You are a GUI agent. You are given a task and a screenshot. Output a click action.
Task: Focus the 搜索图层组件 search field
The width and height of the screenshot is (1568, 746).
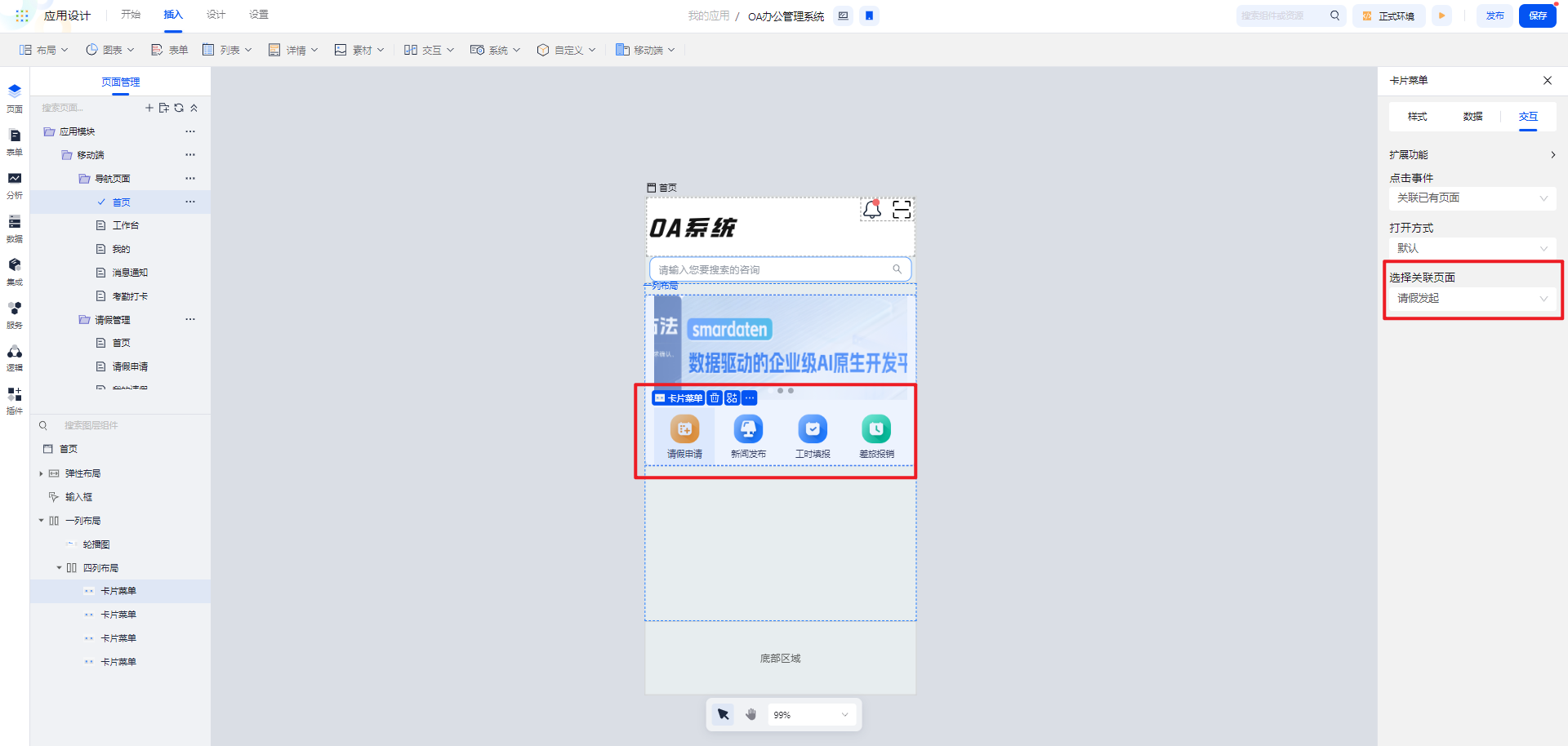pyautogui.click(x=122, y=425)
